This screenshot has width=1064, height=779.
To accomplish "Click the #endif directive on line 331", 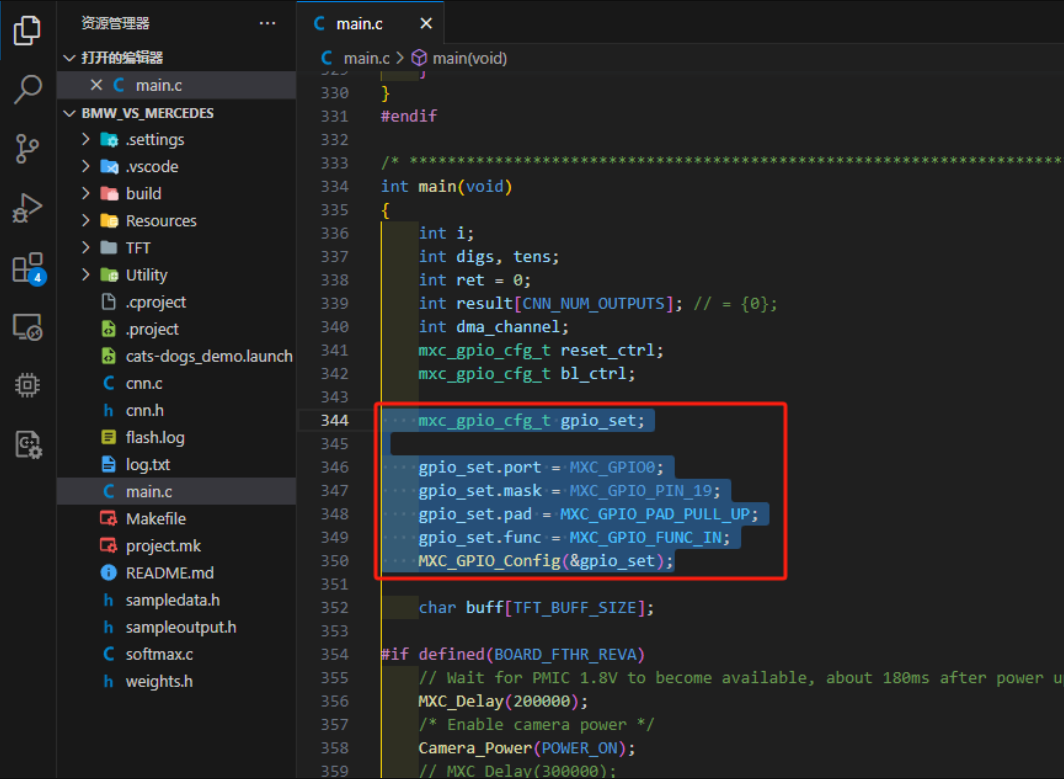I will click(x=408, y=116).
